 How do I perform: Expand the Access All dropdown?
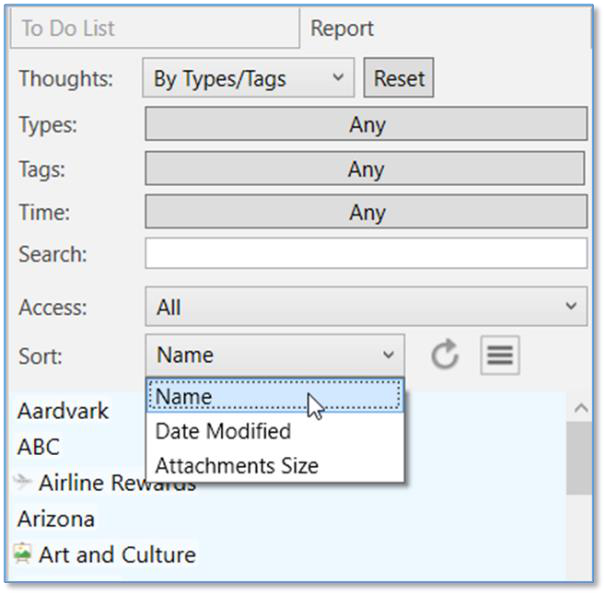[365, 307]
